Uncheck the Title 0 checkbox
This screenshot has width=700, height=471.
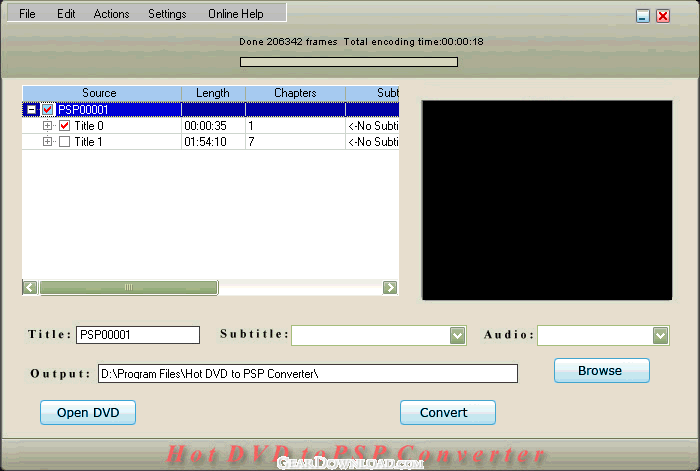[65, 125]
